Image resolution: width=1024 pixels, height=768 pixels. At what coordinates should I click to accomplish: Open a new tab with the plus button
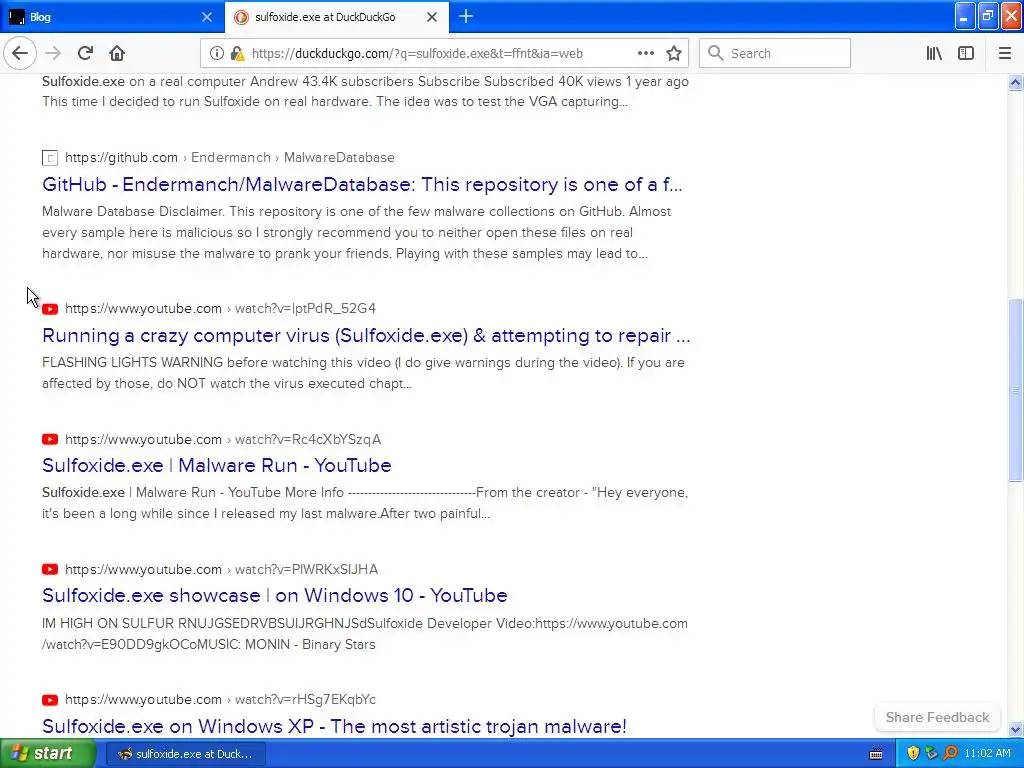coord(466,16)
